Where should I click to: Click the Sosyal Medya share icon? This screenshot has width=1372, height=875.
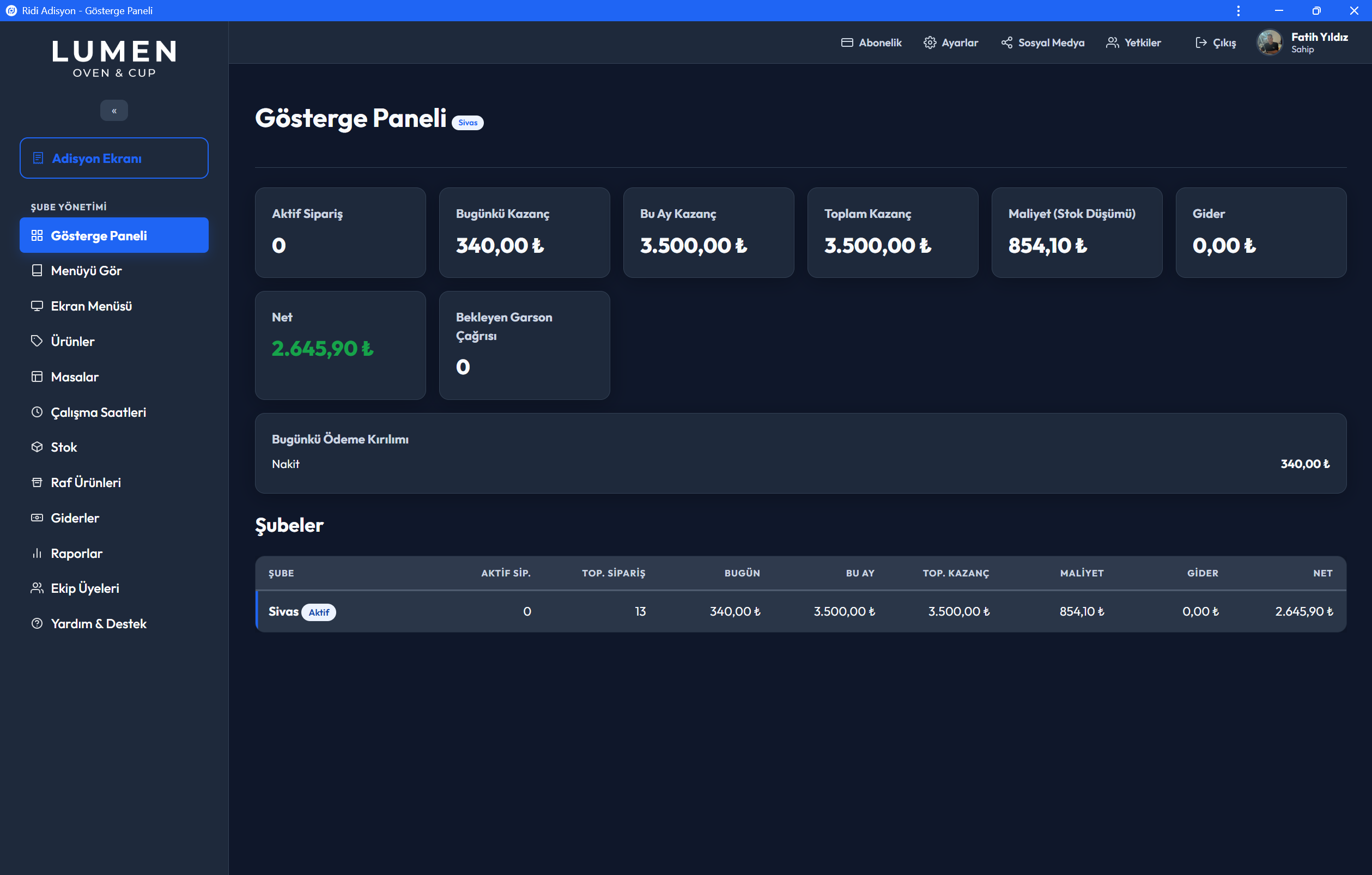(x=1007, y=42)
